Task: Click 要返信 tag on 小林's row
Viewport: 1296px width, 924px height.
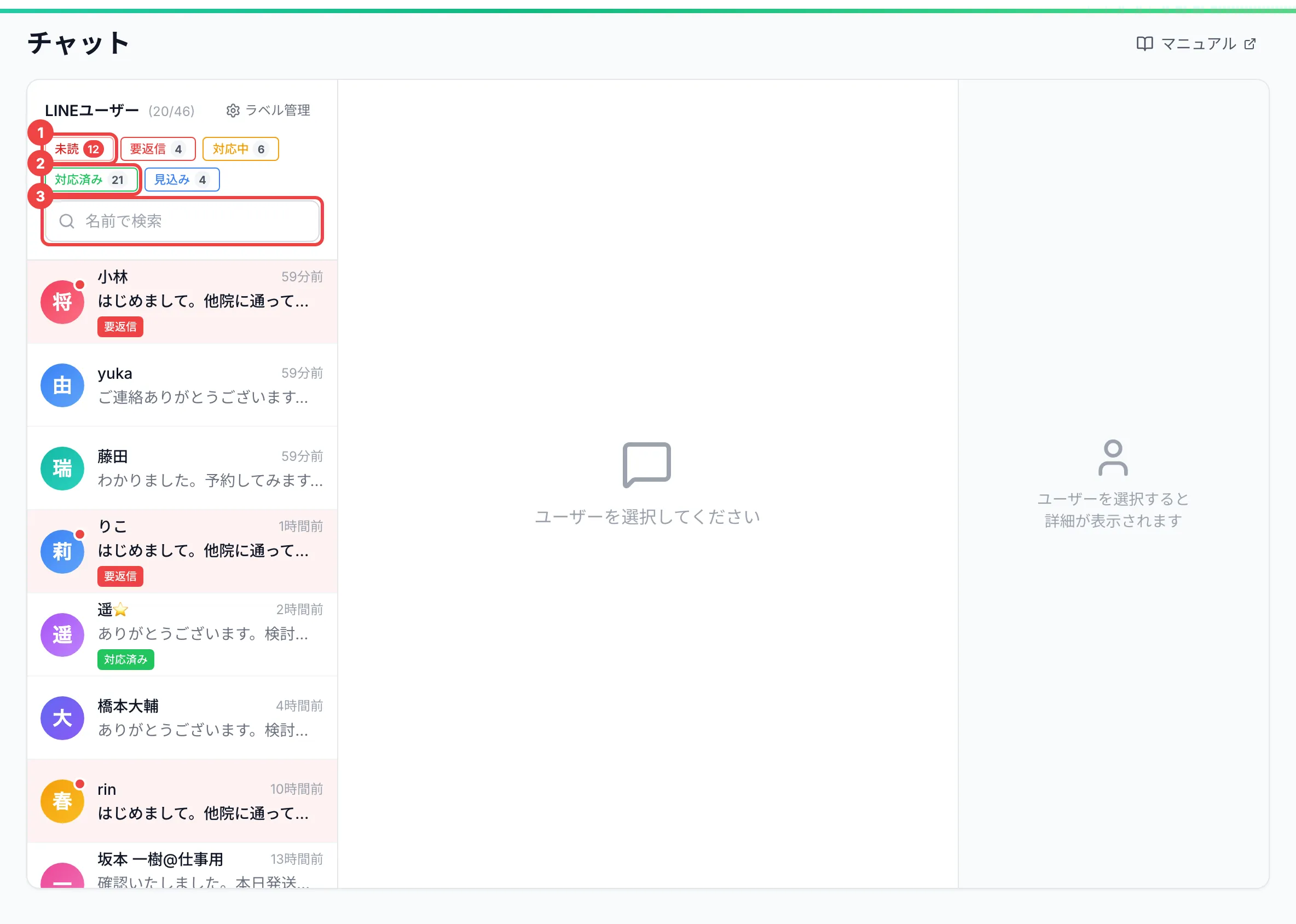Action: [120, 327]
